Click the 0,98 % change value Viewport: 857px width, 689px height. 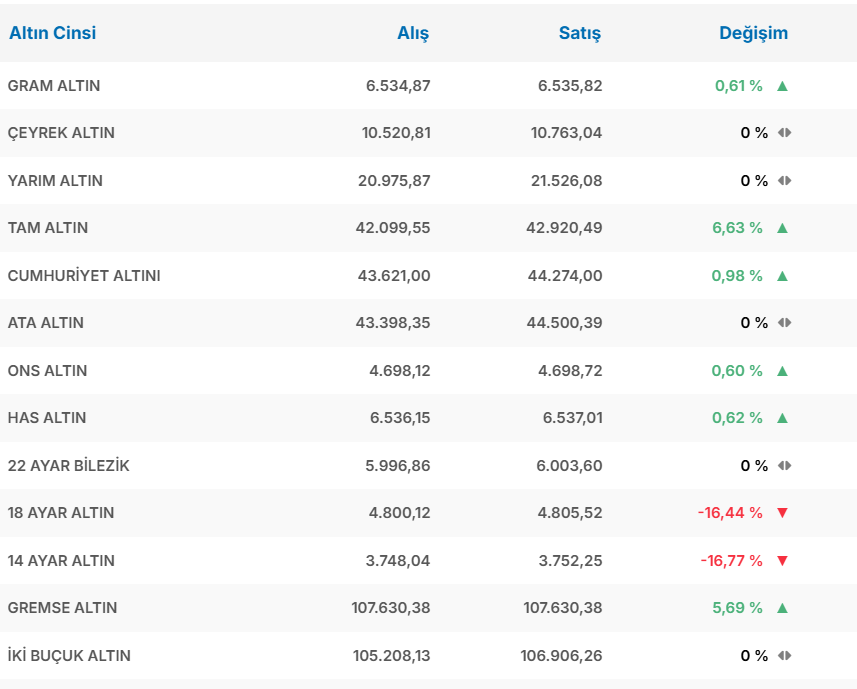coord(737,276)
